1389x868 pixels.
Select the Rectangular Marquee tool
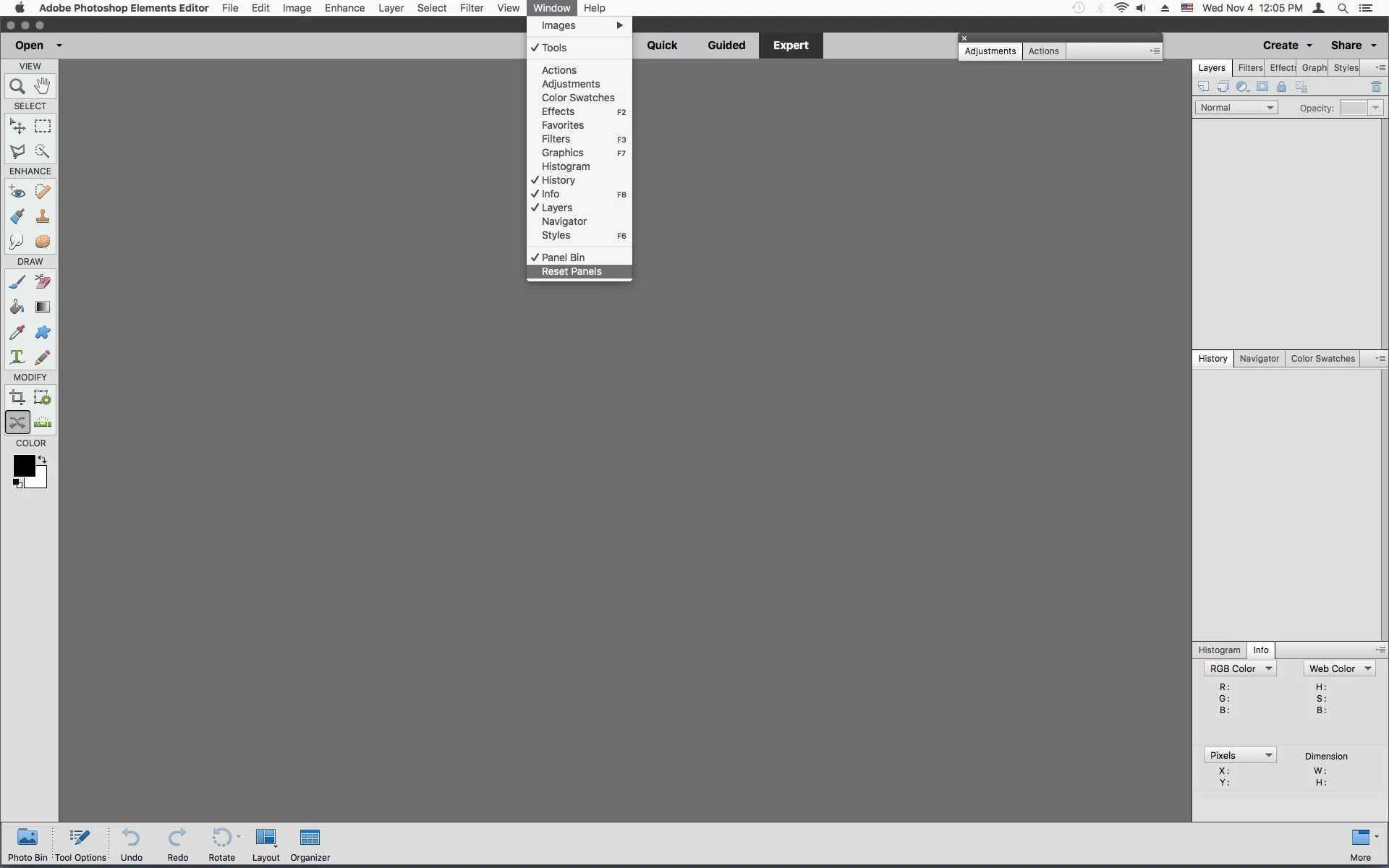click(x=43, y=126)
